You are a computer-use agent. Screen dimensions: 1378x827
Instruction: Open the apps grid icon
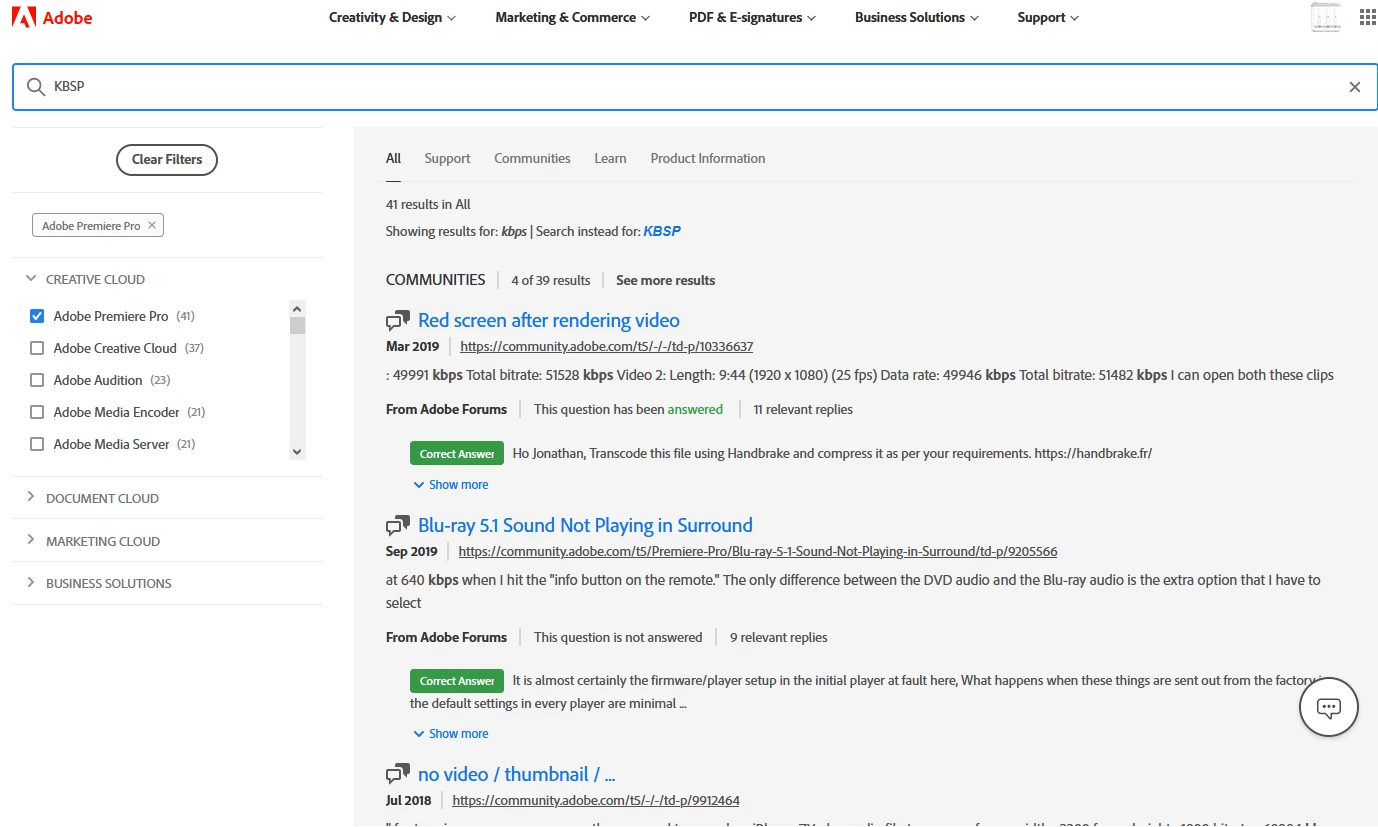pyautogui.click(x=1367, y=17)
